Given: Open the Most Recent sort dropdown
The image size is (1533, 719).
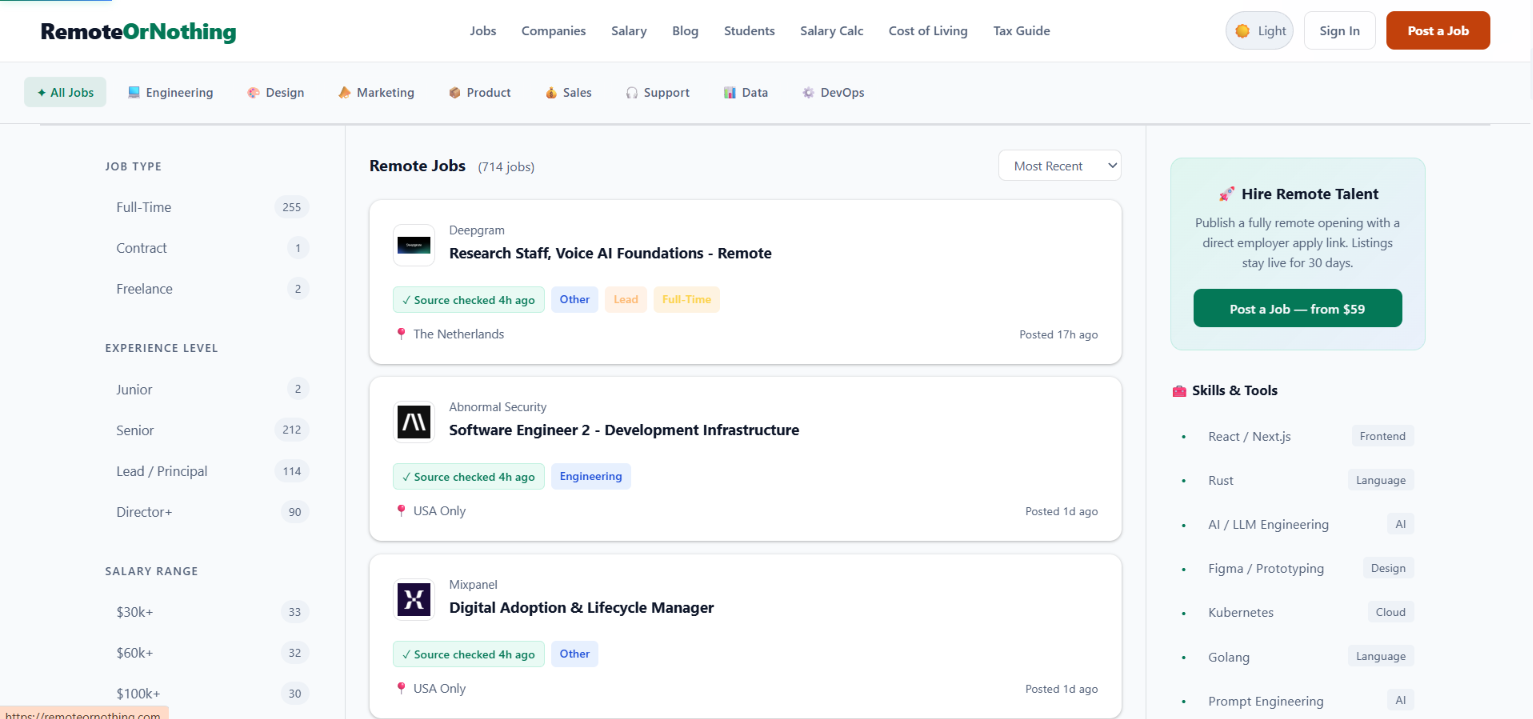Looking at the screenshot, I should point(1060,166).
